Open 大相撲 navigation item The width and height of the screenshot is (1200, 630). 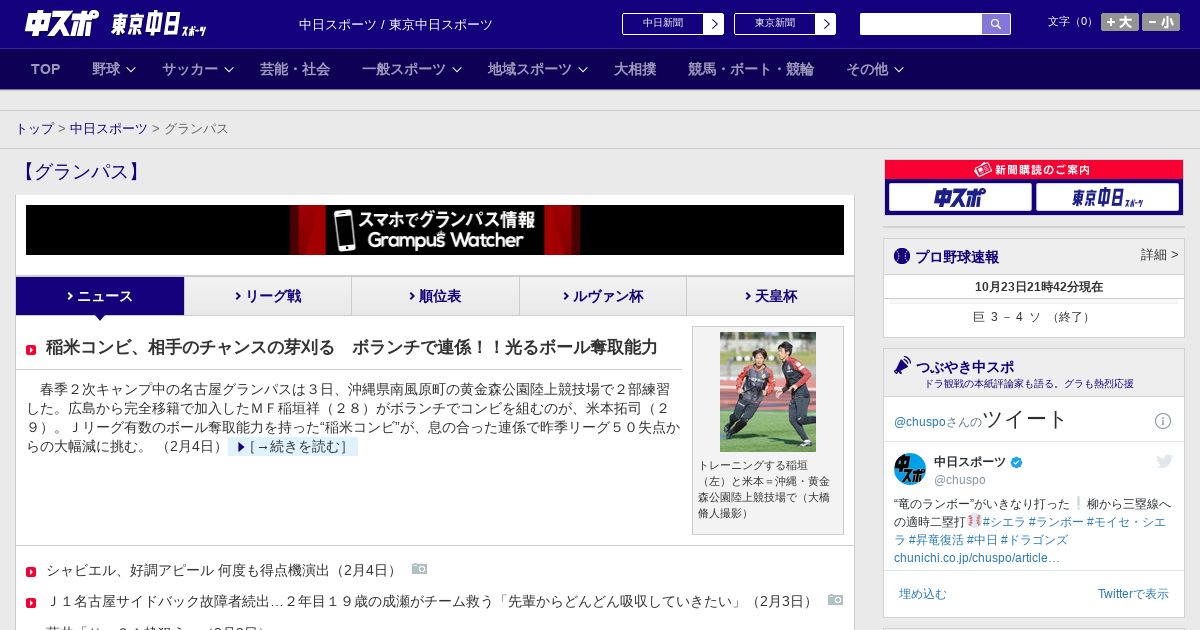(x=635, y=69)
